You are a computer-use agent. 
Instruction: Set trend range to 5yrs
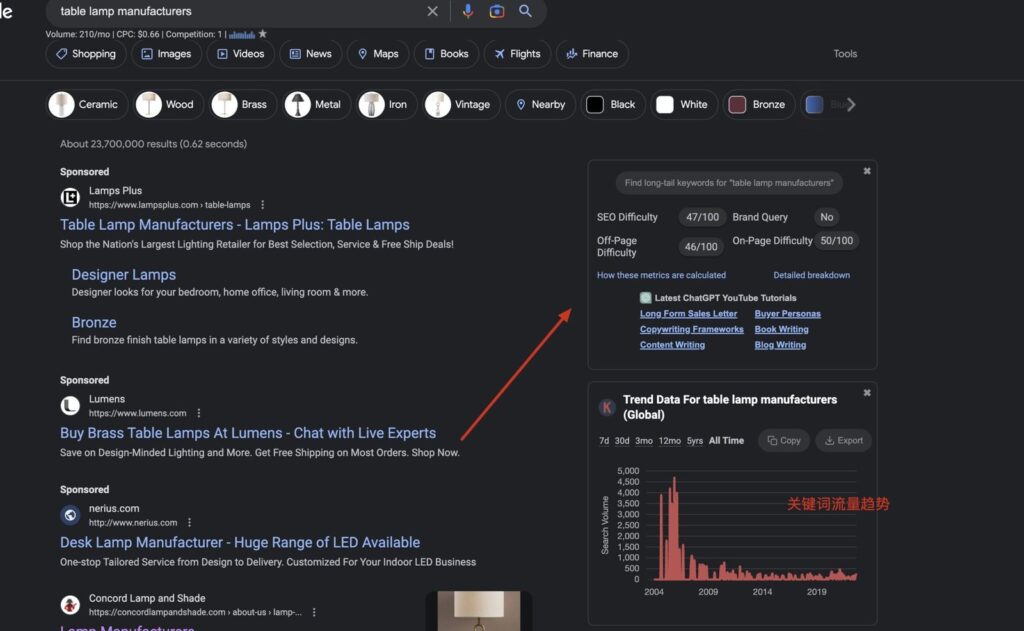tap(695, 441)
